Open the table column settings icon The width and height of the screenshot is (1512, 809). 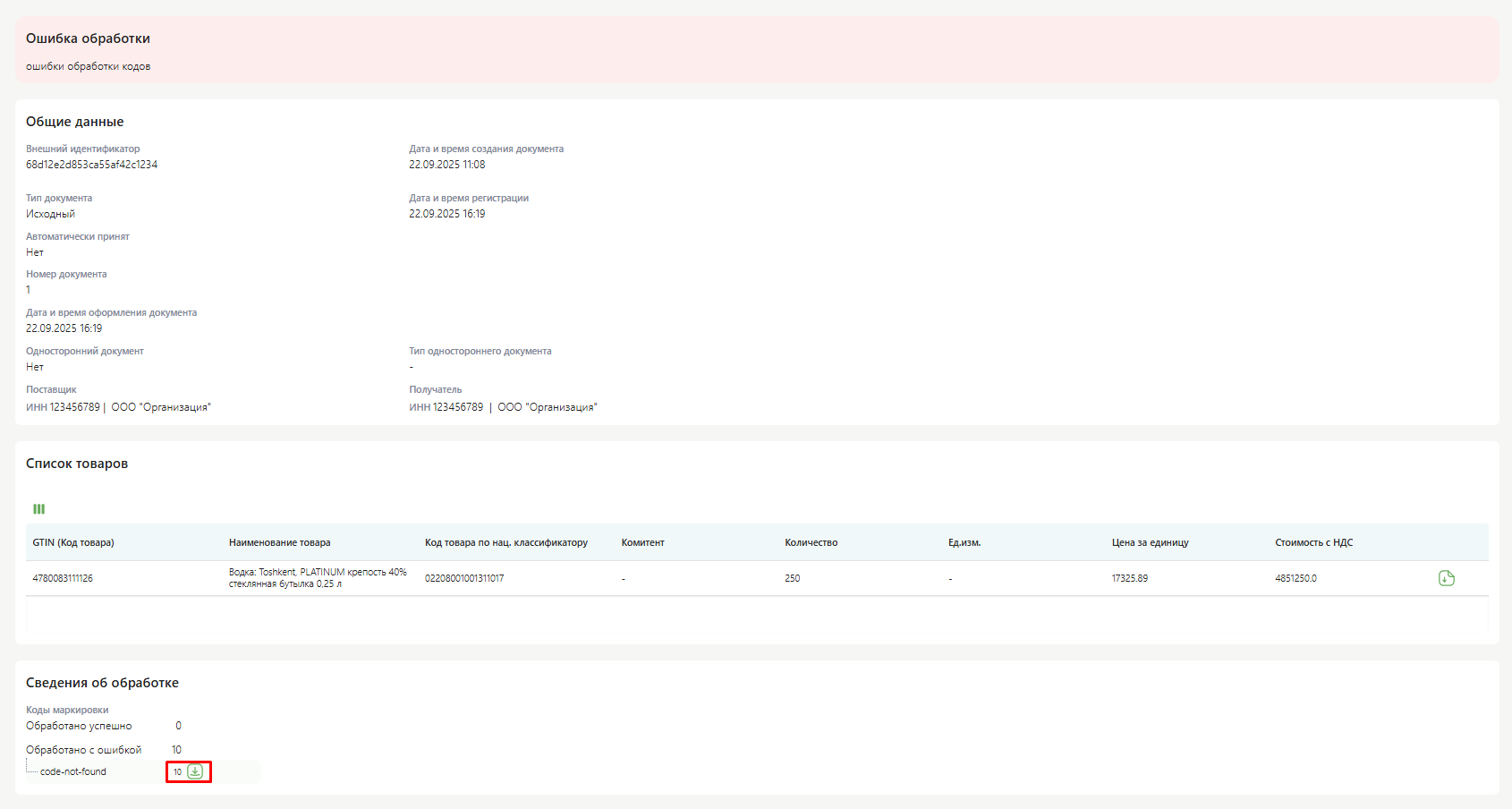(x=38, y=509)
